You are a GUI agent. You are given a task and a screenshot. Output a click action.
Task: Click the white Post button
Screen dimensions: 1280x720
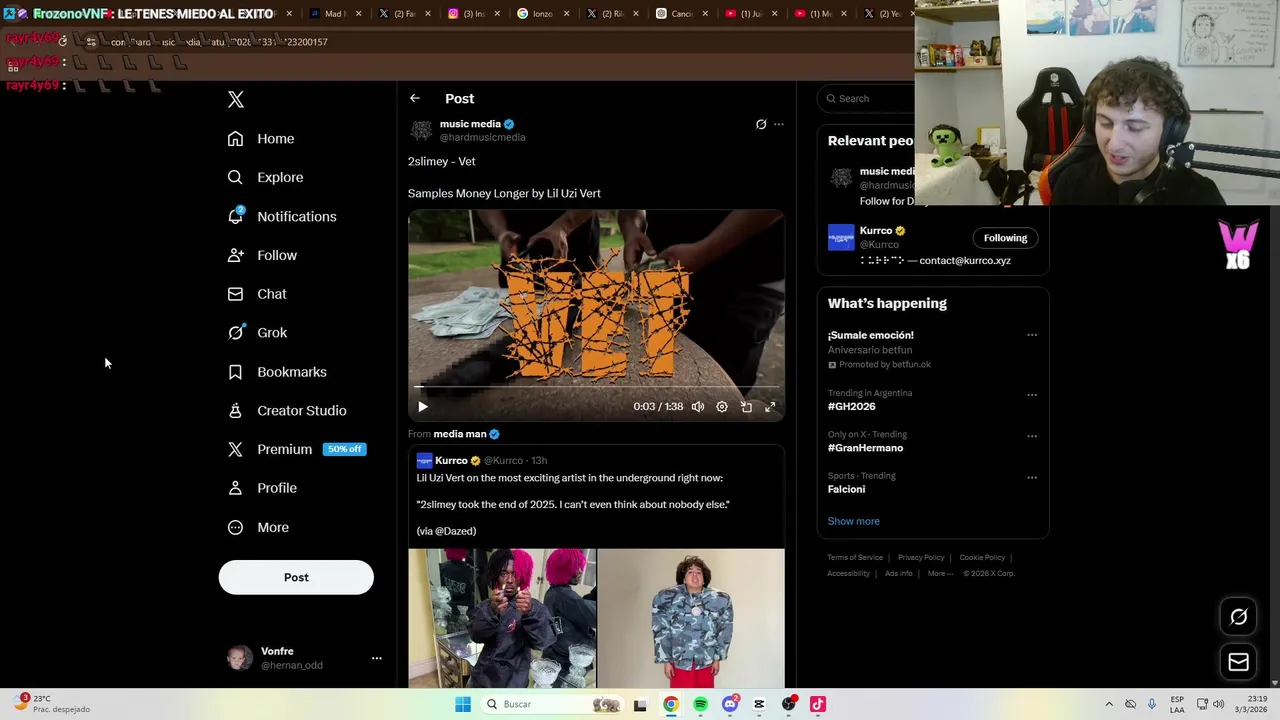(296, 577)
